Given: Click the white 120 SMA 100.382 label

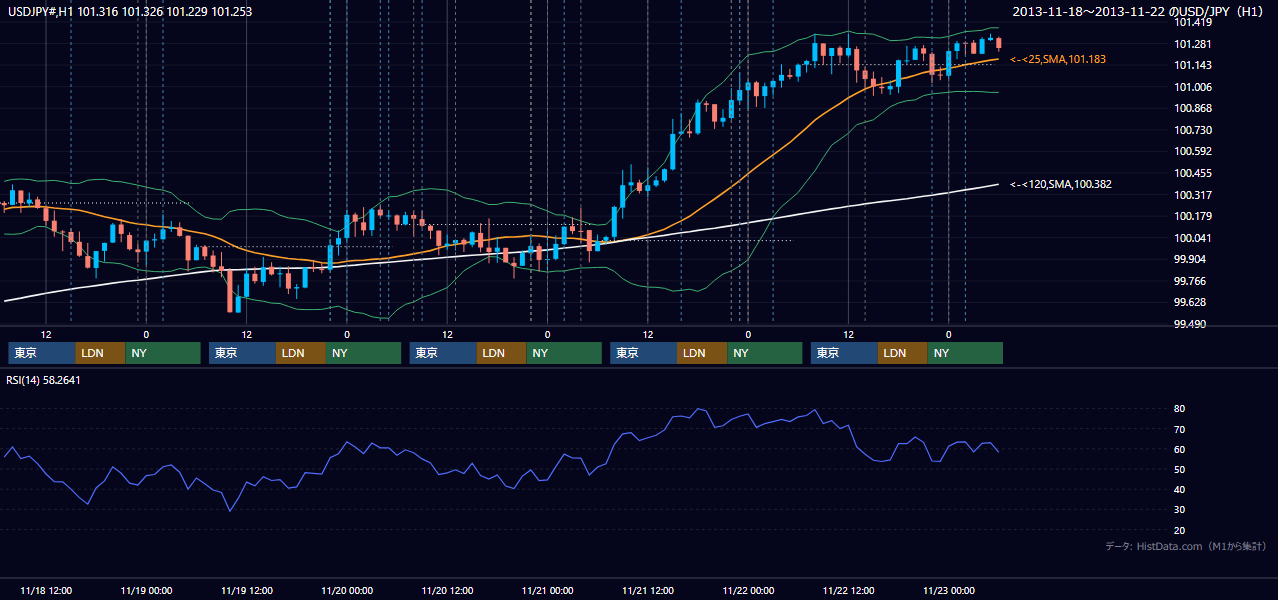Looking at the screenshot, I should click(x=1061, y=184).
